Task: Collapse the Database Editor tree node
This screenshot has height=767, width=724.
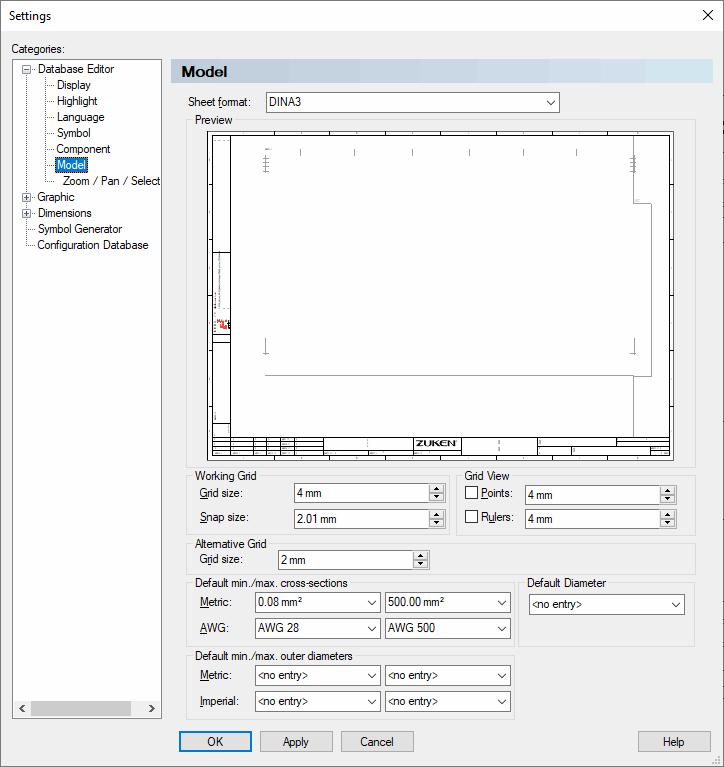Action: [27, 69]
